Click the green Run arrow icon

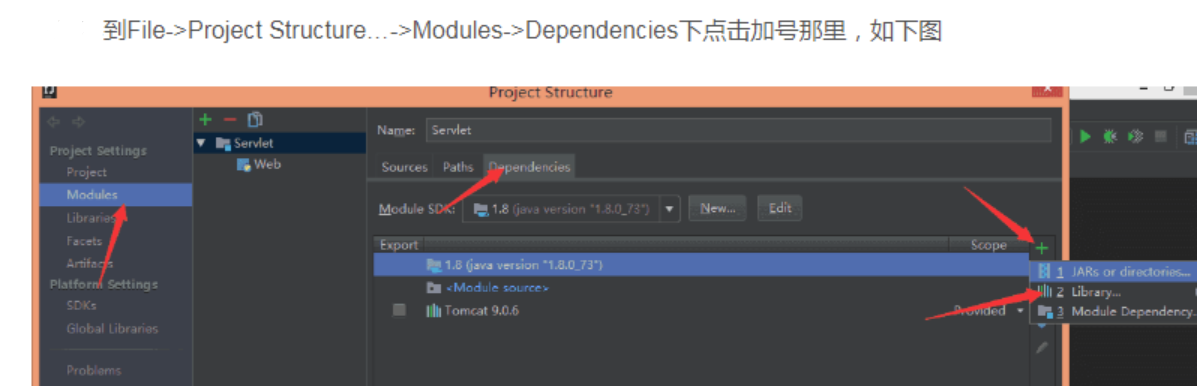pyautogui.click(x=1085, y=137)
